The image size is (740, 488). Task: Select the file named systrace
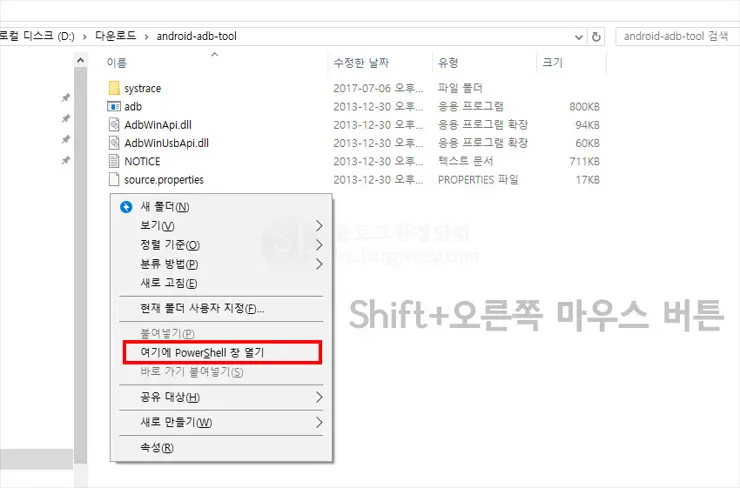coord(143,88)
